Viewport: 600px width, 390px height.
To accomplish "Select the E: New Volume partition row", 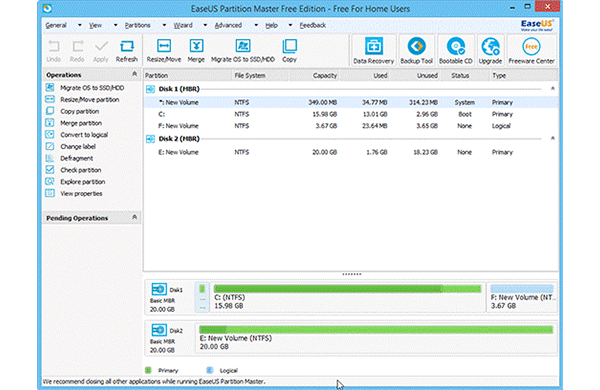I will [351, 152].
